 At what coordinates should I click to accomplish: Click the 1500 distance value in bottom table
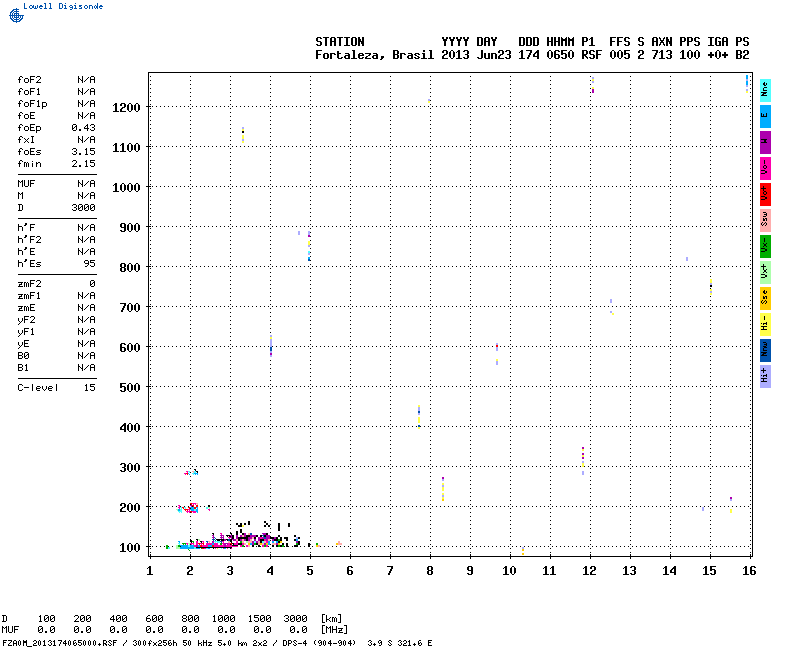[x=259, y=619]
